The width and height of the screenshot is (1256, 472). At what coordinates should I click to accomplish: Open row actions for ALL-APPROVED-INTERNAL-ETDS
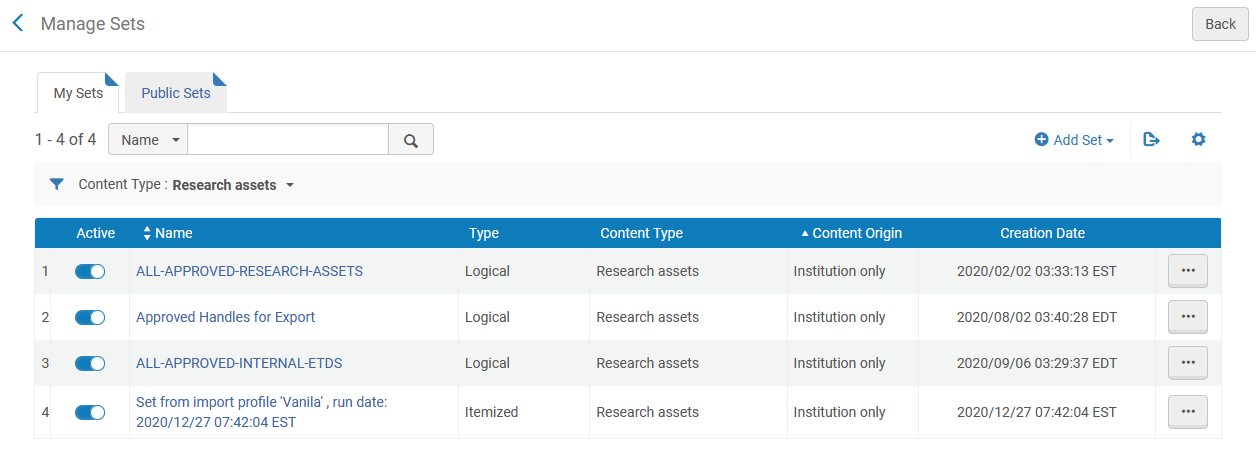tap(1188, 363)
